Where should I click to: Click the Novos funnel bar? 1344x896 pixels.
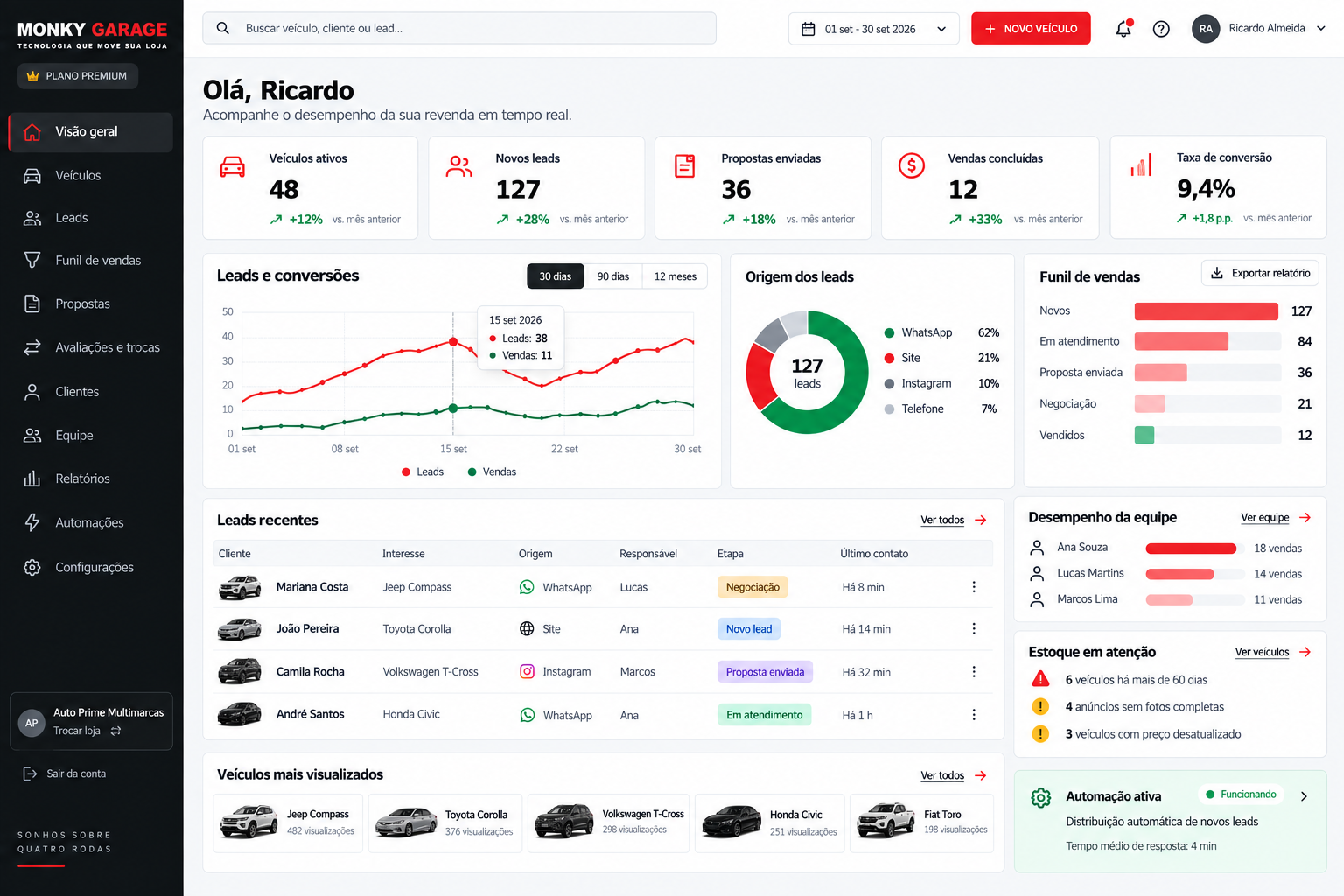point(1206,311)
